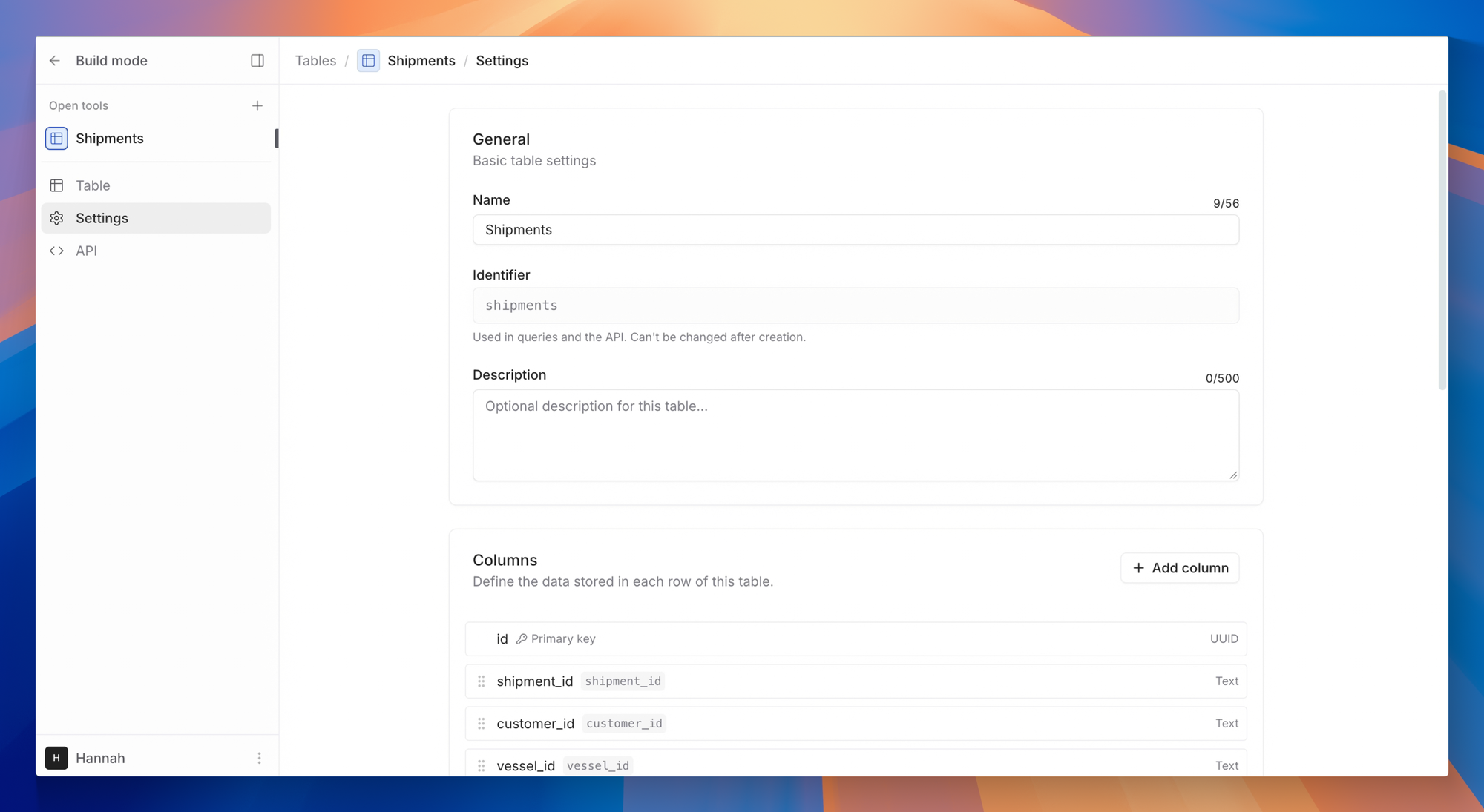Click the Text type of customer_id

(x=1227, y=723)
